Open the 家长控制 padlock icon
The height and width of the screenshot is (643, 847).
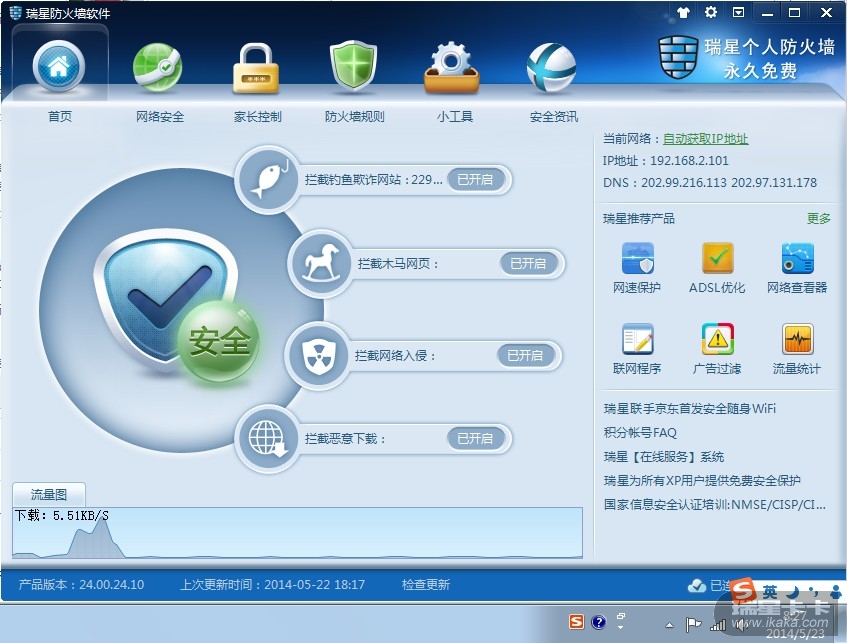click(x=256, y=69)
